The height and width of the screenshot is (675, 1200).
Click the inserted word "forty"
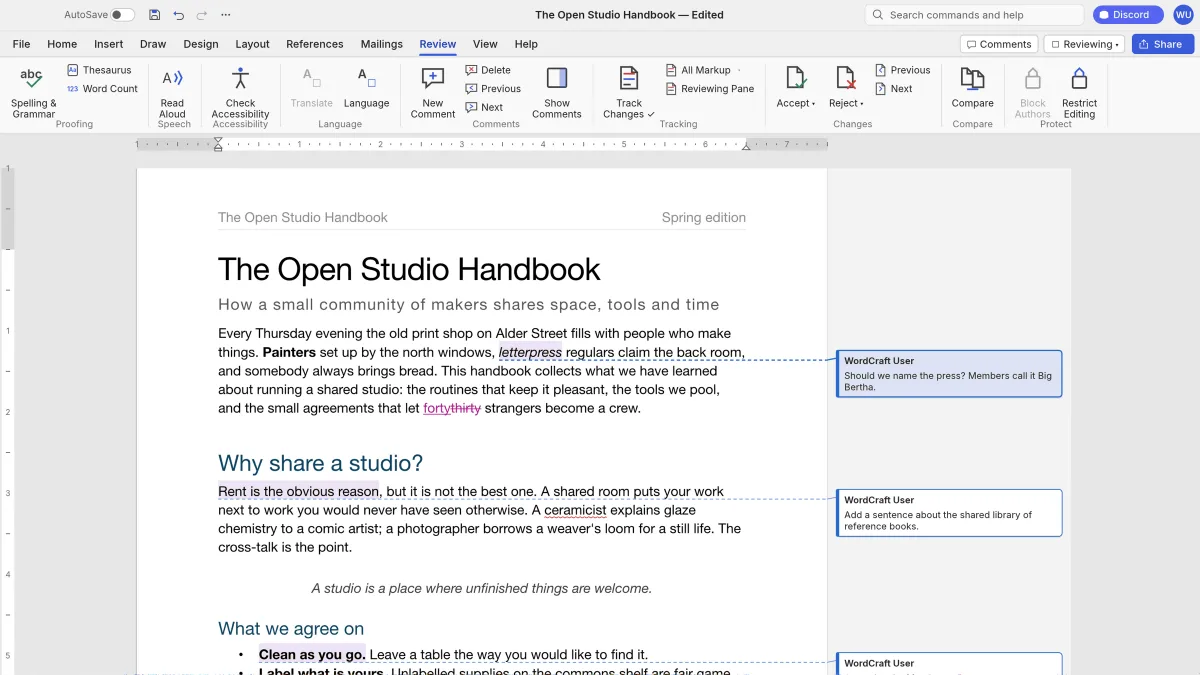(437, 408)
